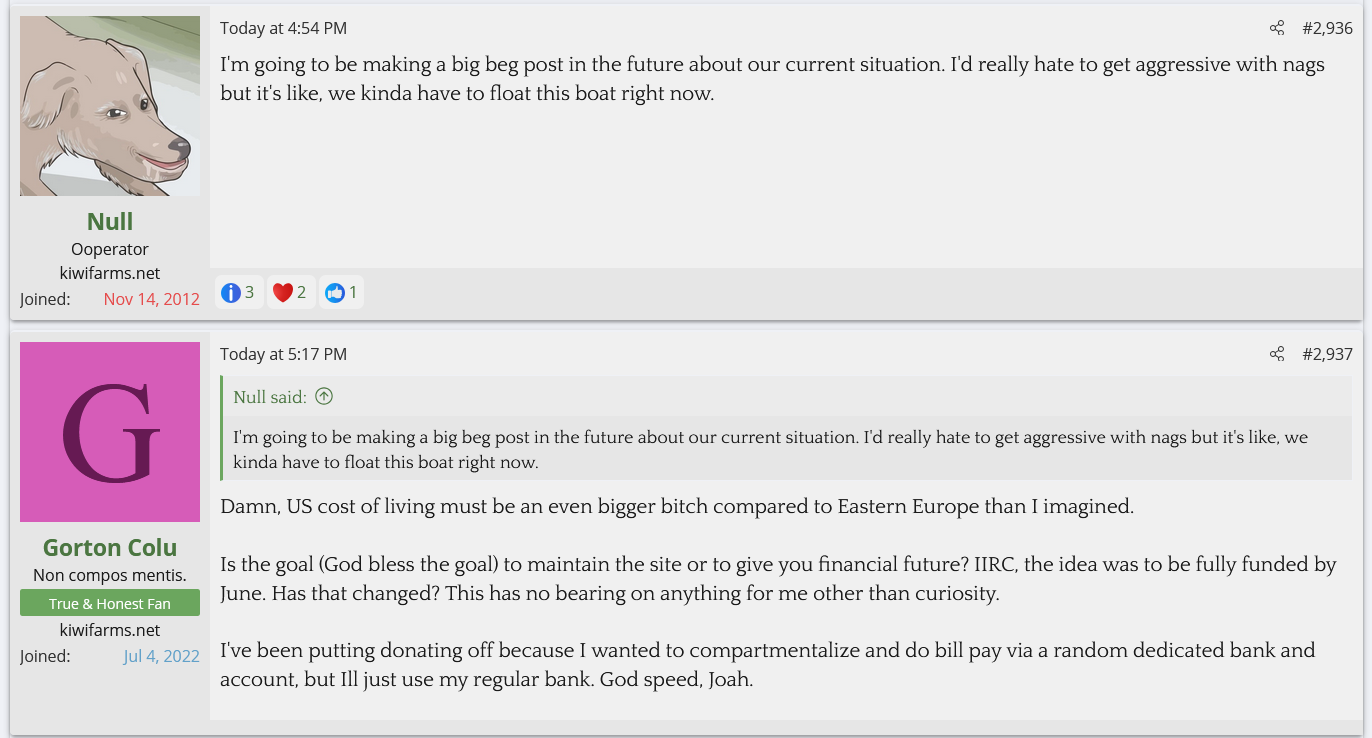
Task: Open the Null username profile link
Action: click(x=110, y=221)
